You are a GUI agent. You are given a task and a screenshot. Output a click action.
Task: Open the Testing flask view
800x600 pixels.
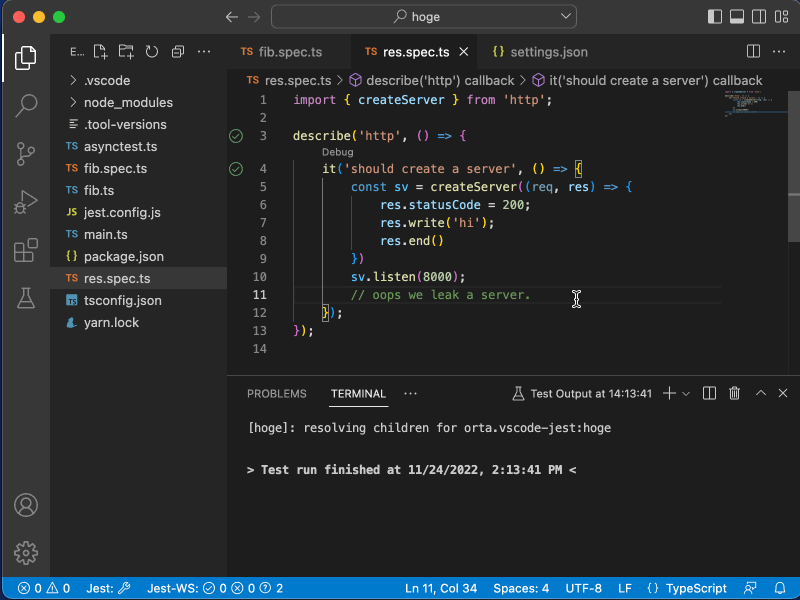(x=25, y=297)
